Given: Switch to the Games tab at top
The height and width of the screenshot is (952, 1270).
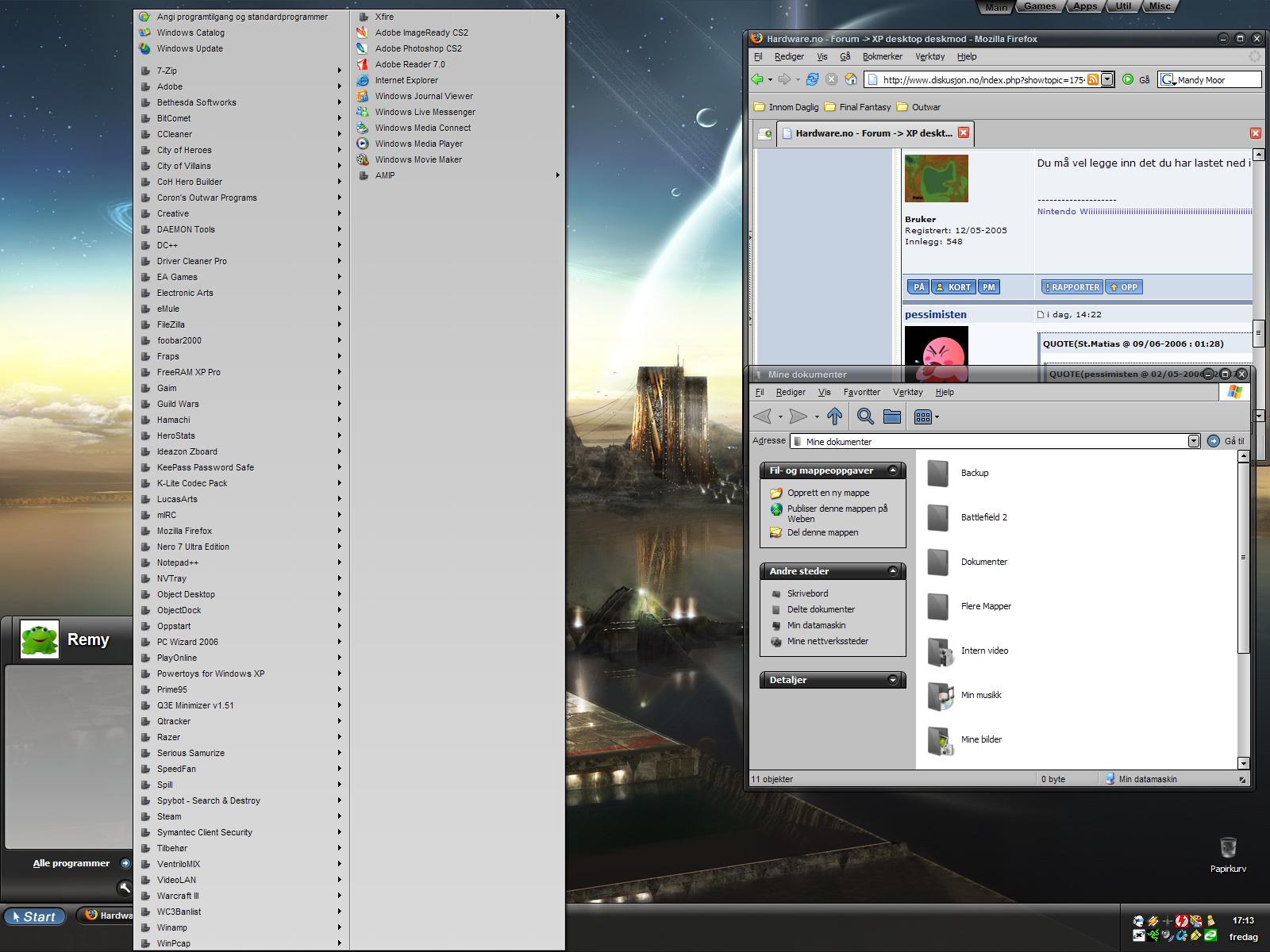Looking at the screenshot, I should point(1040,6).
